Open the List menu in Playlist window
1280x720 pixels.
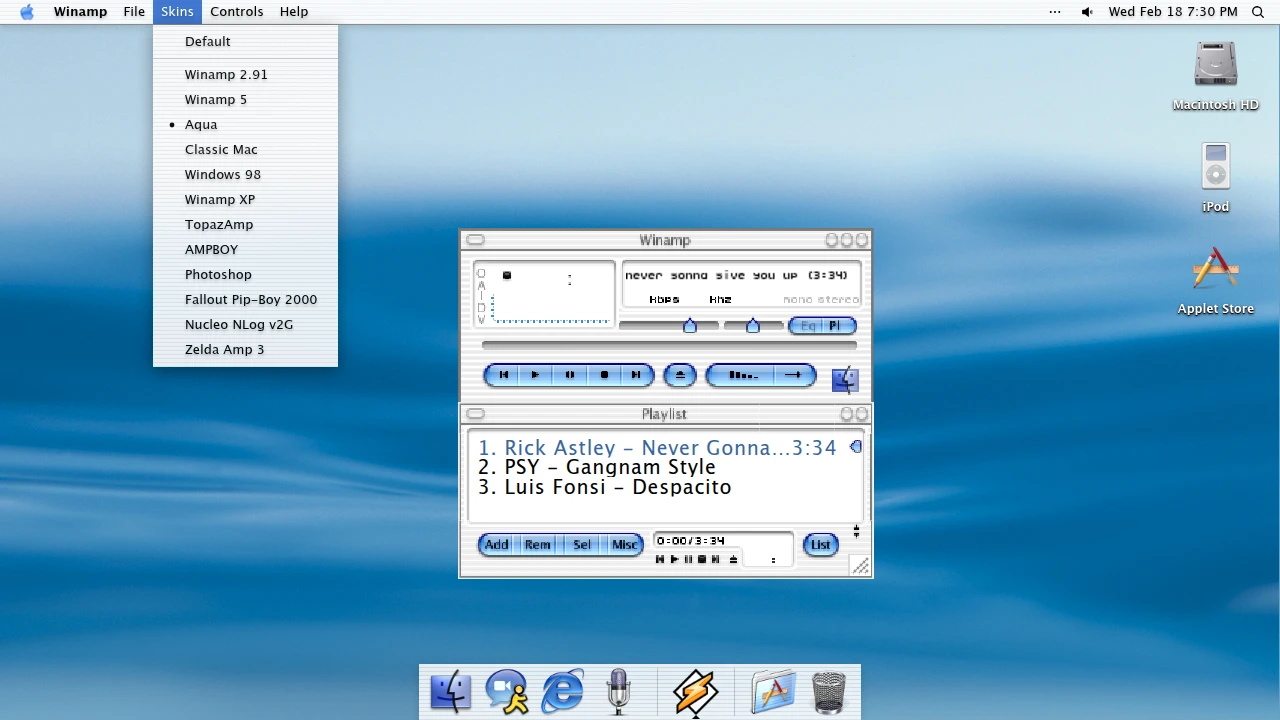pyautogui.click(x=821, y=544)
